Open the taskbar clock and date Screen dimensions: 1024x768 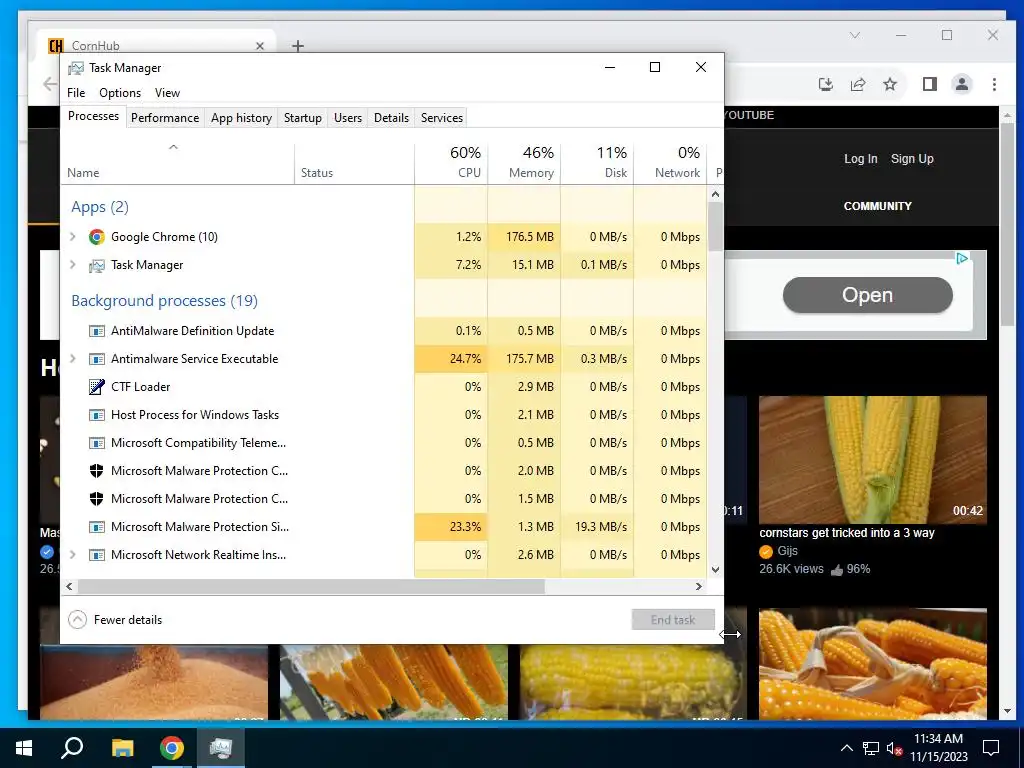[938, 748]
